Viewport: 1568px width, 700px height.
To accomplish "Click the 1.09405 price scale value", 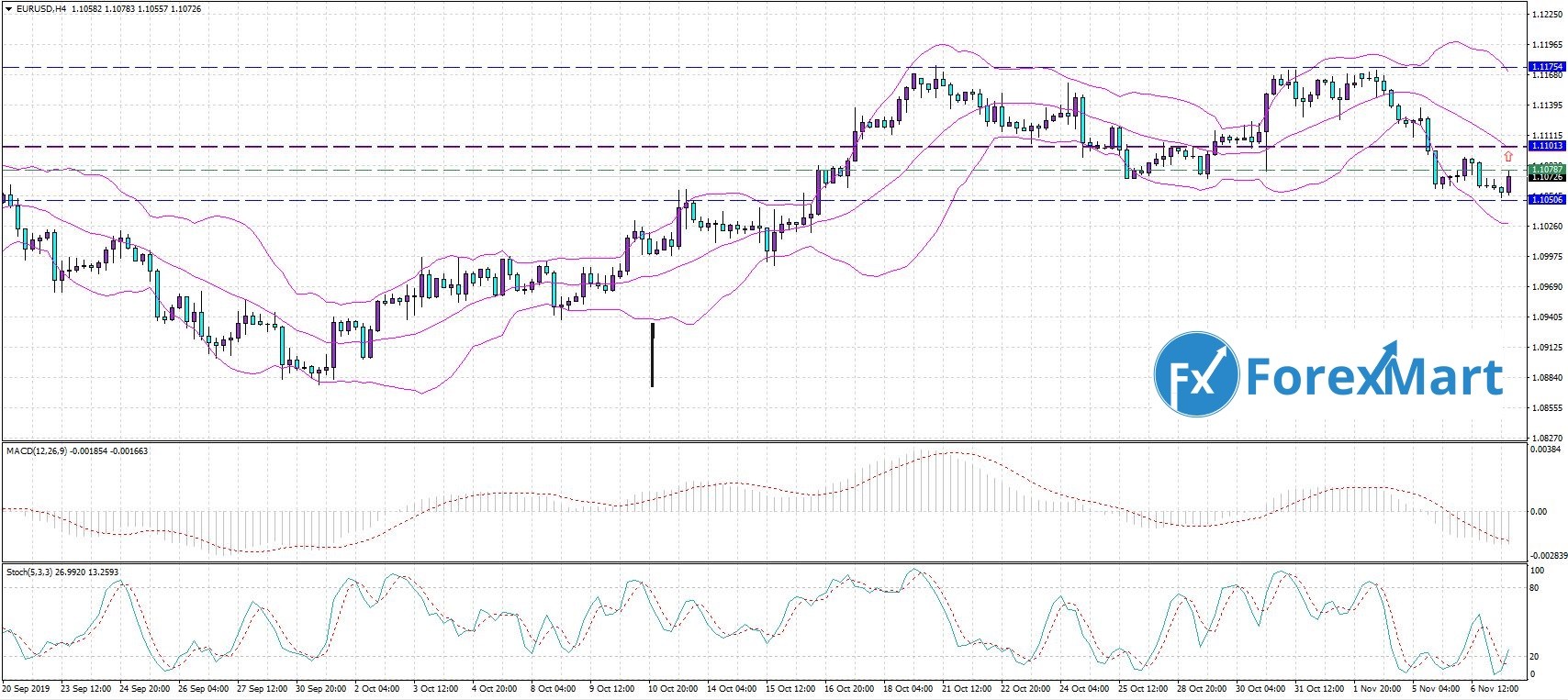I will 1546,317.
